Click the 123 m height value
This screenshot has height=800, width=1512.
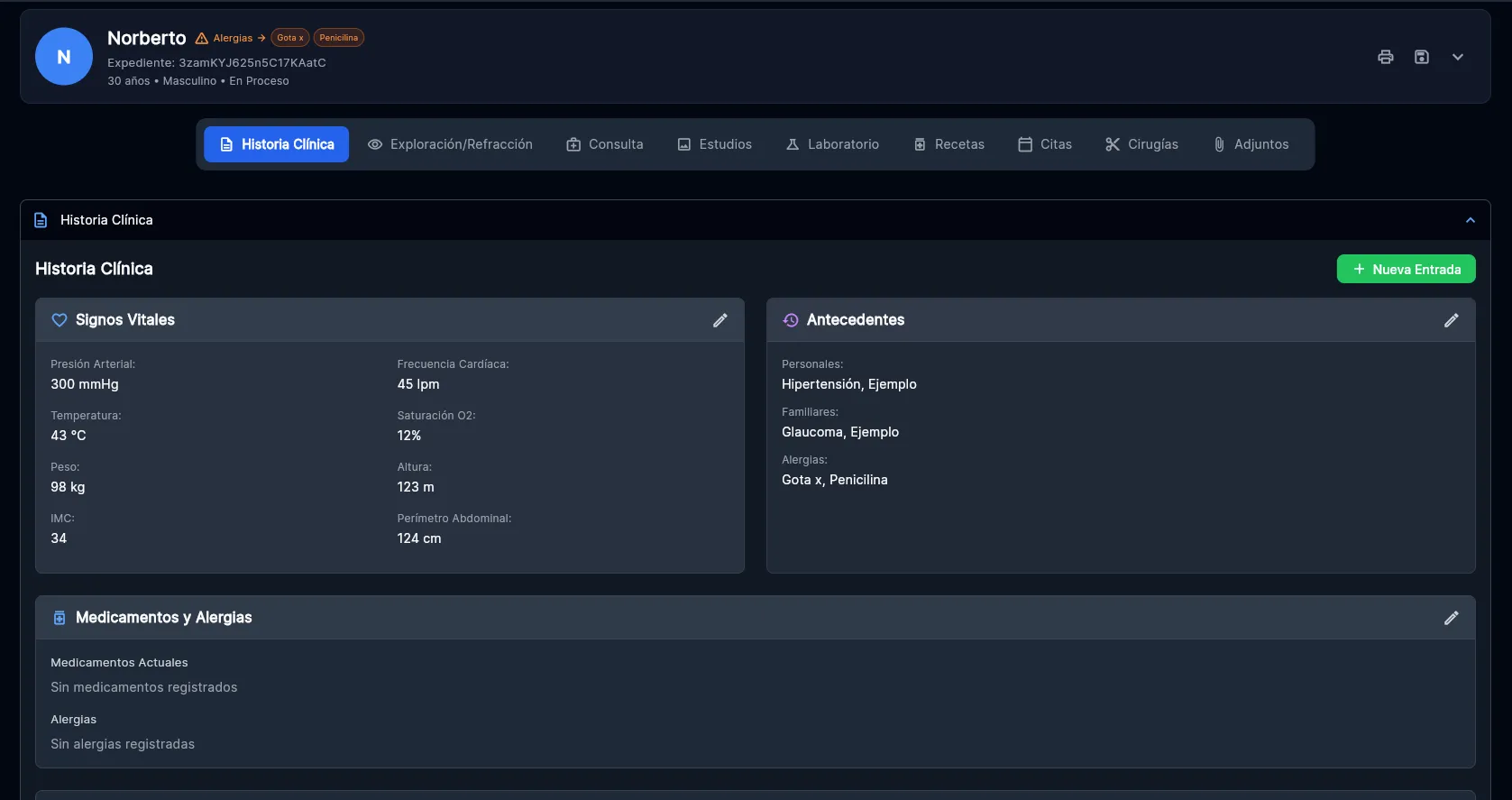416,487
